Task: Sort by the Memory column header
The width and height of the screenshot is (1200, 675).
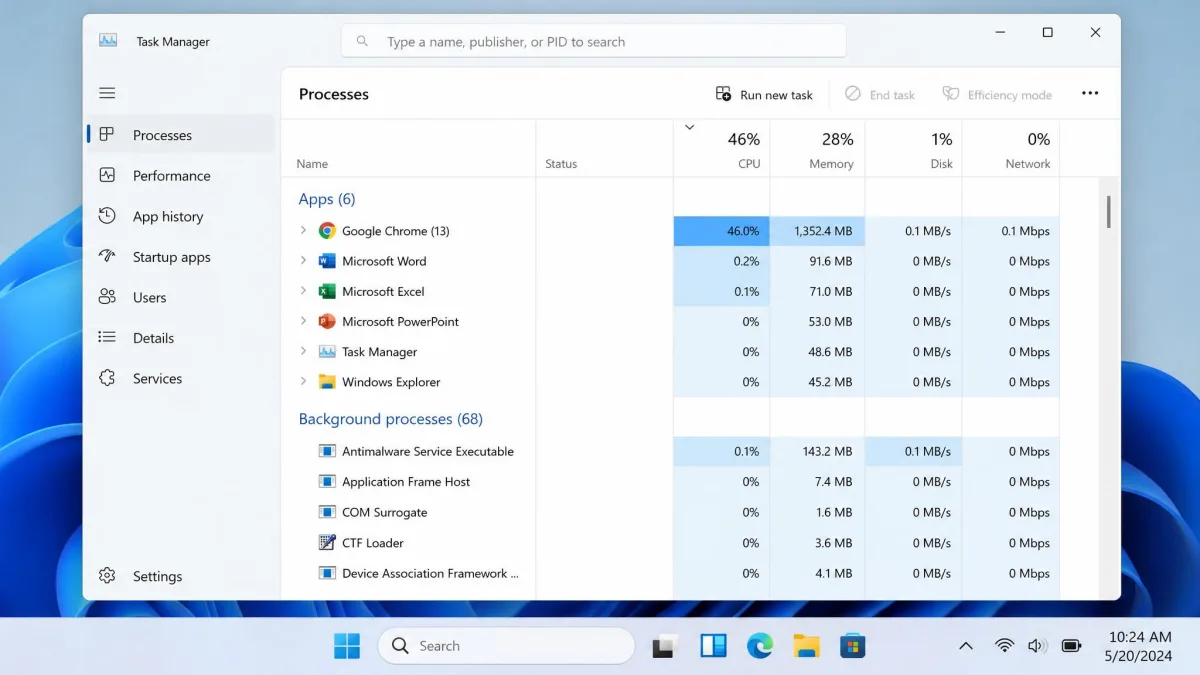Action: [x=817, y=149]
